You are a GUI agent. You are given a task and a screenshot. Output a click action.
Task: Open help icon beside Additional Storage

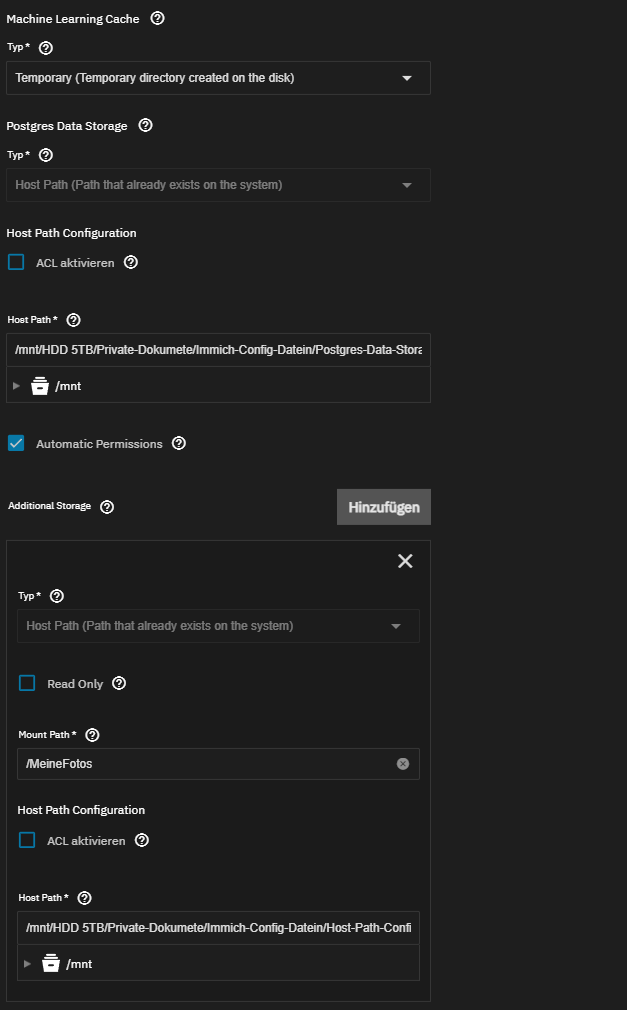107,507
